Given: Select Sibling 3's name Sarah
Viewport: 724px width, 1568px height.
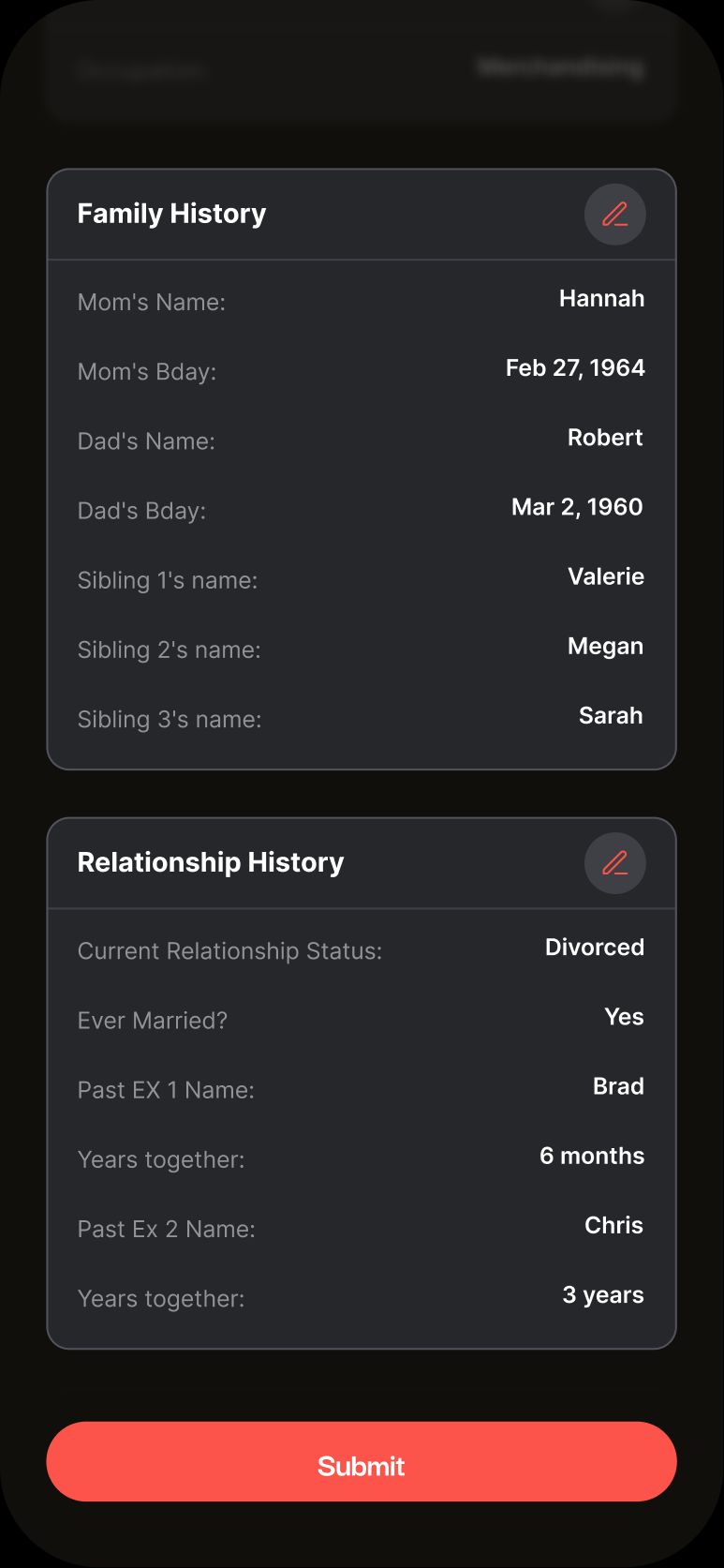Looking at the screenshot, I should (611, 715).
